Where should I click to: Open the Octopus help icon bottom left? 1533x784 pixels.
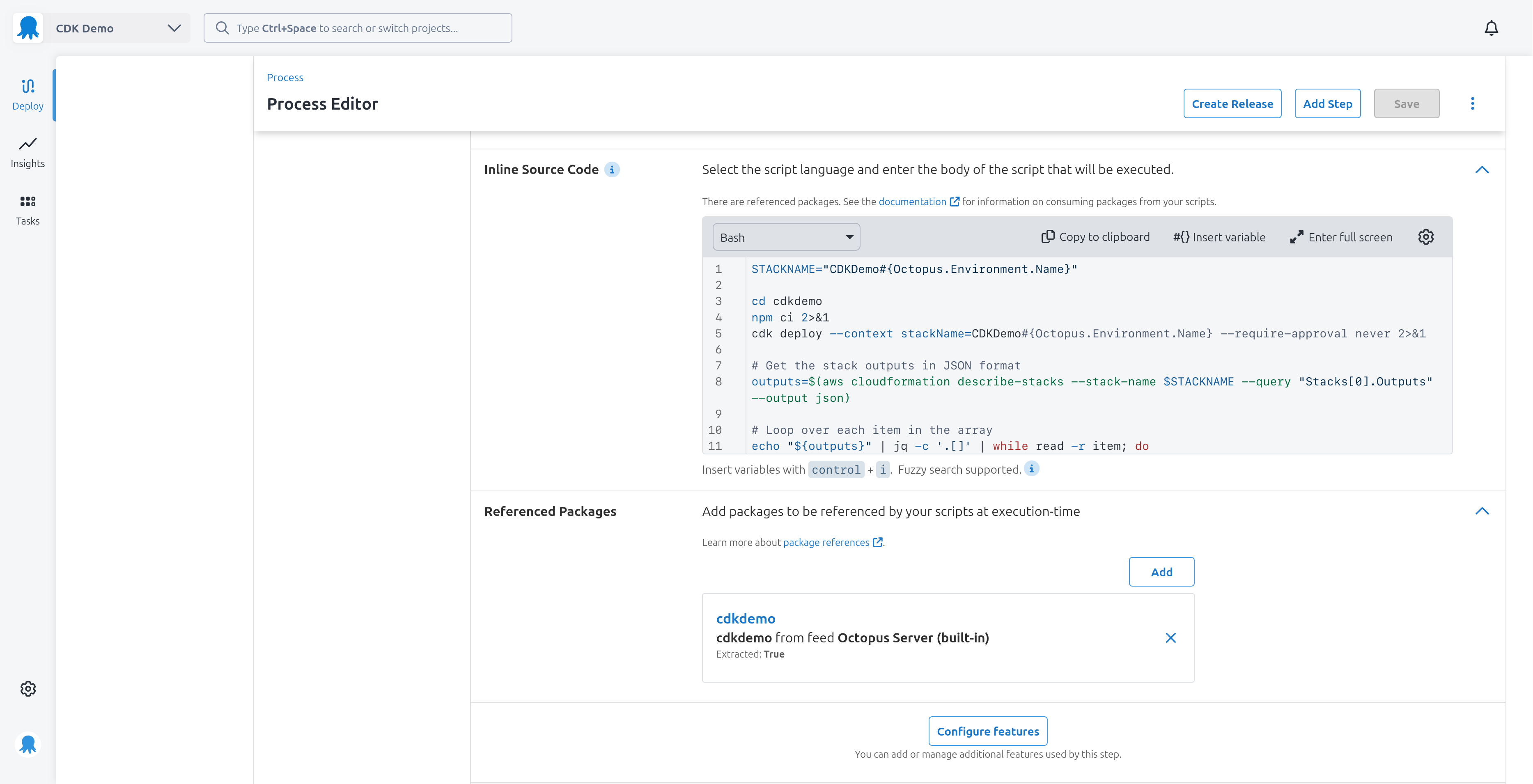(28, 744)
